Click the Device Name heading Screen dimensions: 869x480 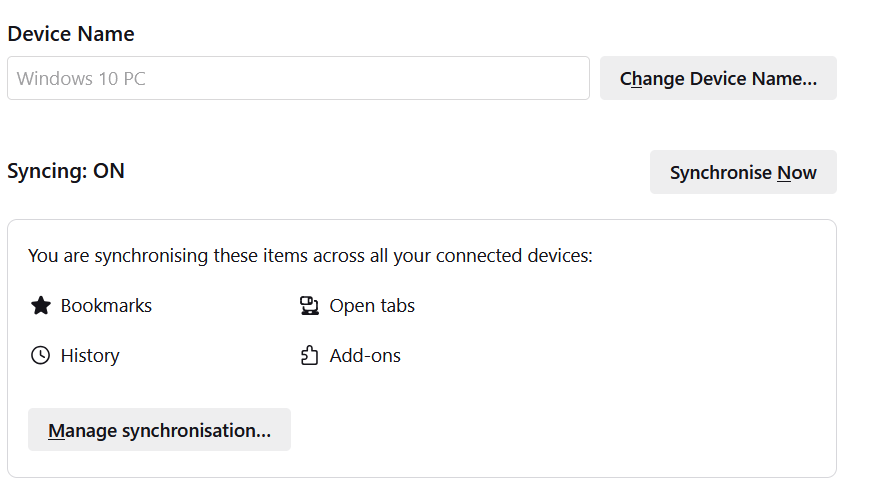point(71,34)
